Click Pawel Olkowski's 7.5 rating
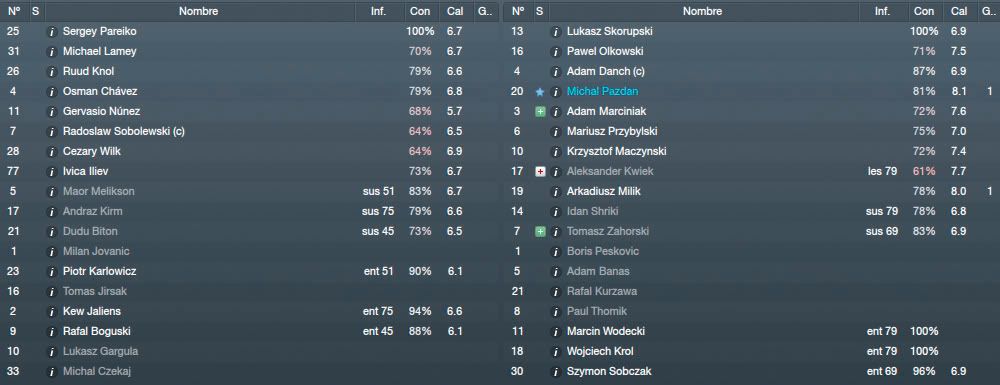Viewport: 1000px width, 385px height. [958, 51]
